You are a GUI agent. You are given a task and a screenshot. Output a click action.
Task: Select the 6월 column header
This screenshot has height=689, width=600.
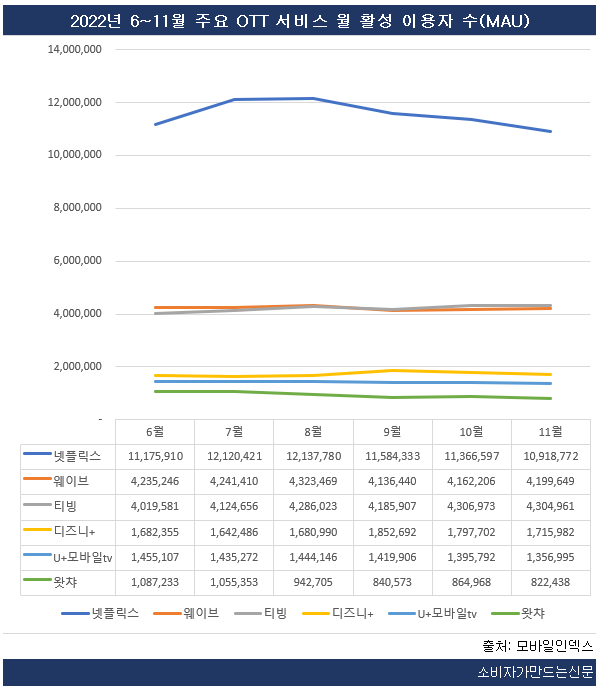(x=155, y=432)
